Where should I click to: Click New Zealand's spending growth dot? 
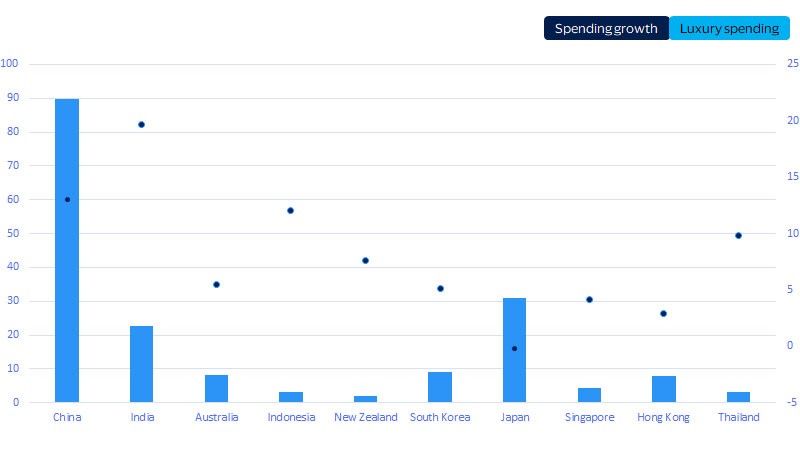click(x=365, y=261)
